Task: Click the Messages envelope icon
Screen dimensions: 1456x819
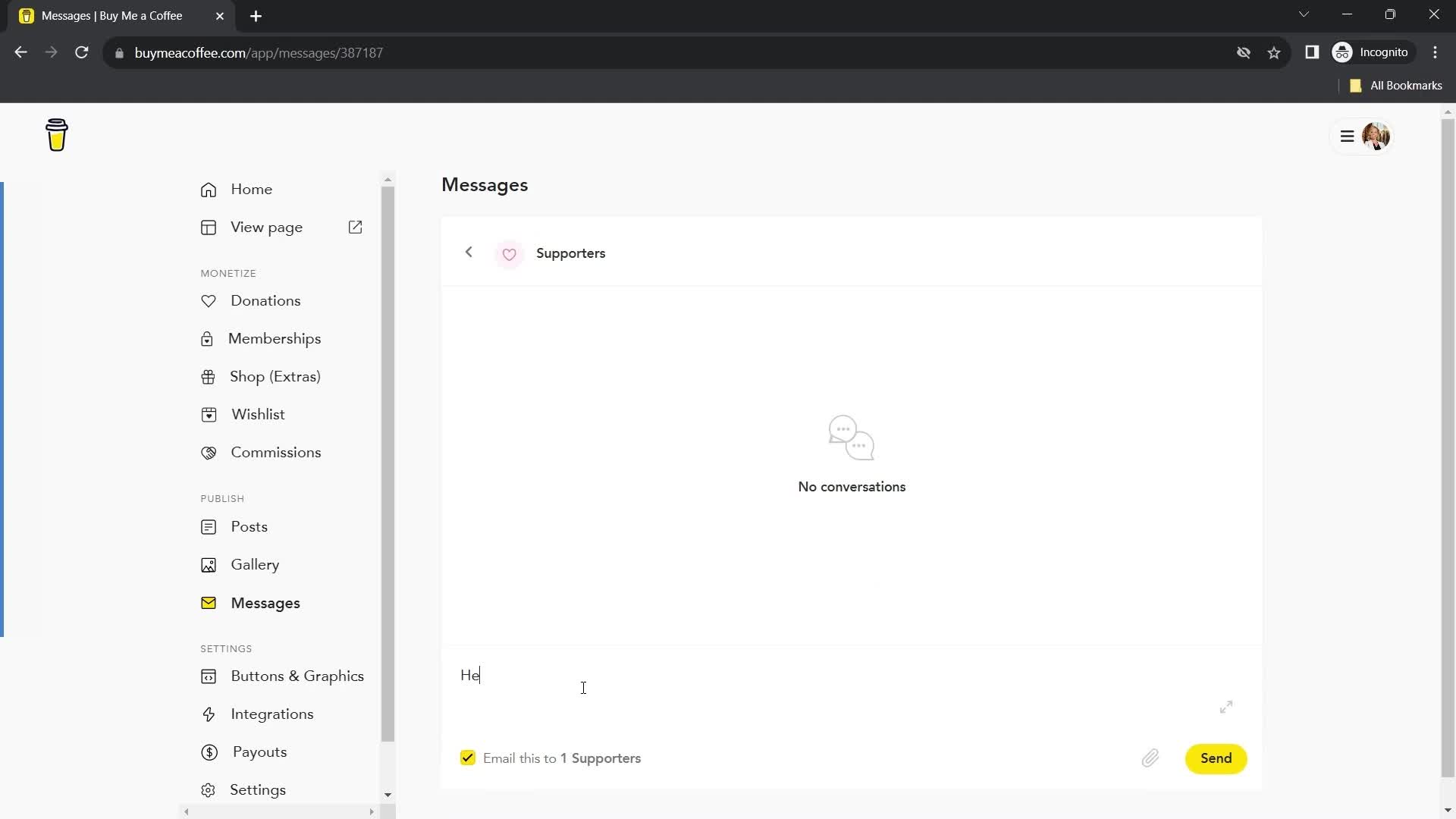Action: click(209, 602)
